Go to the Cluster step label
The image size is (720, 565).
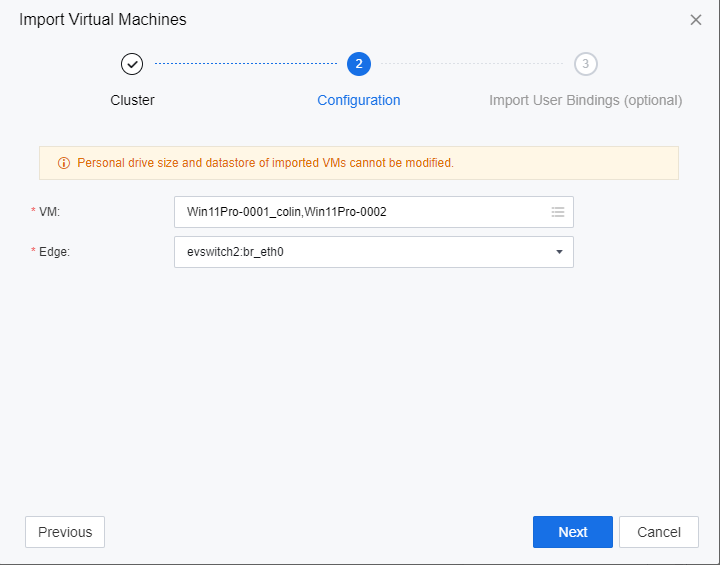coord(132,100)
